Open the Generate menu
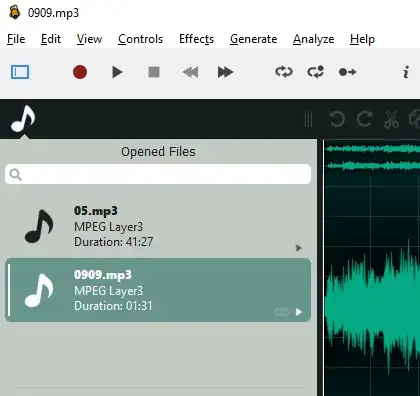The image size is (420, 396). point(253,39)
